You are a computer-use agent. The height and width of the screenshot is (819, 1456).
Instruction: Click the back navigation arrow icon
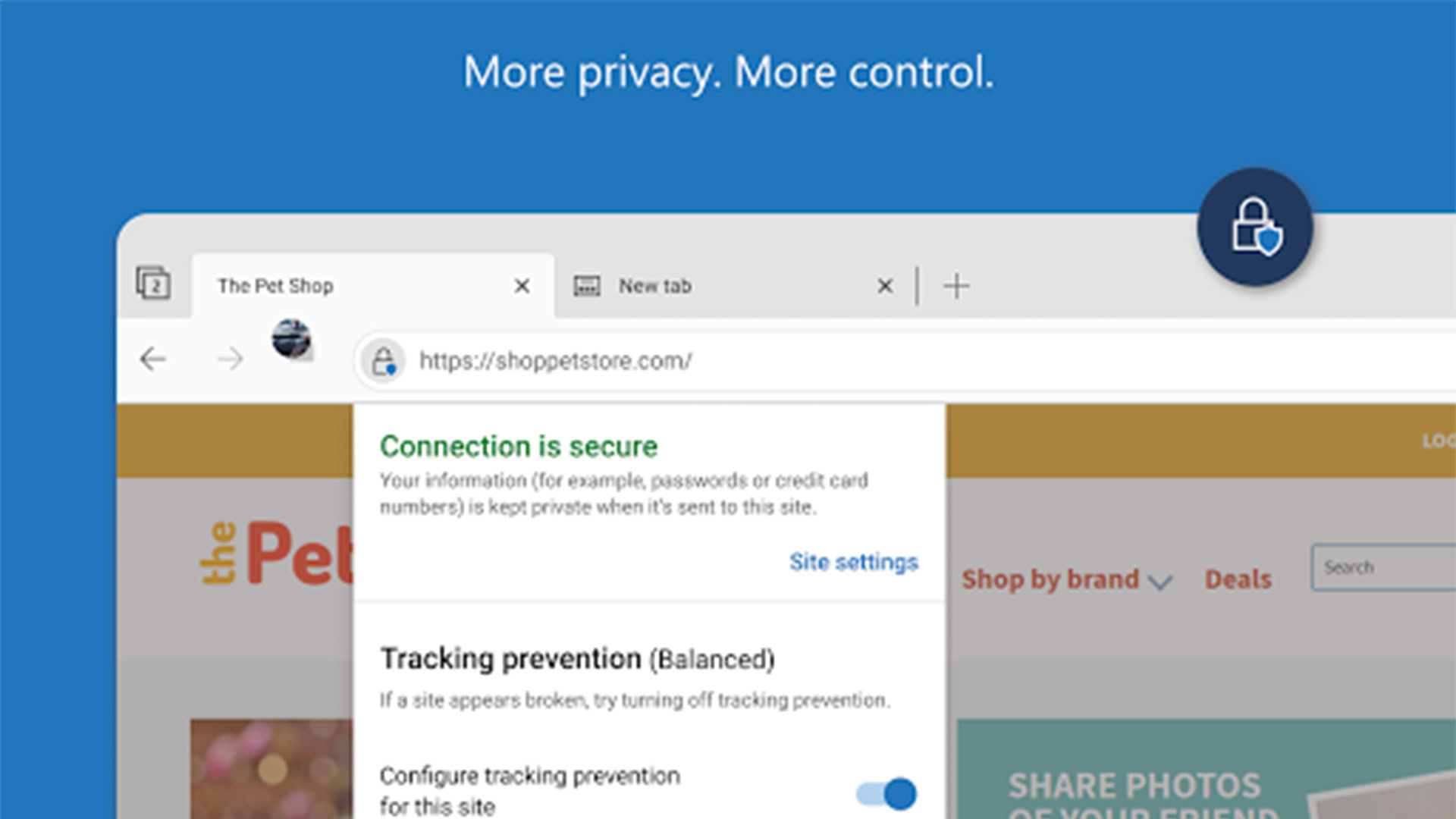pyautogui.click(x=154, y=359)
